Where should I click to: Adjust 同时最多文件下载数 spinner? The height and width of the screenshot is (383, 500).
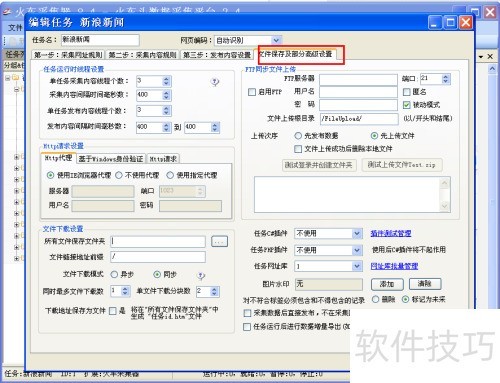125,291
